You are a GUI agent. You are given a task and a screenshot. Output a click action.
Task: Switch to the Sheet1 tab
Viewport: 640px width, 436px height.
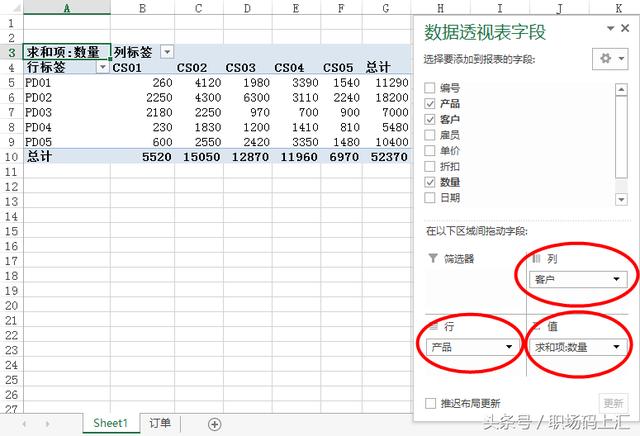[110, 423]
